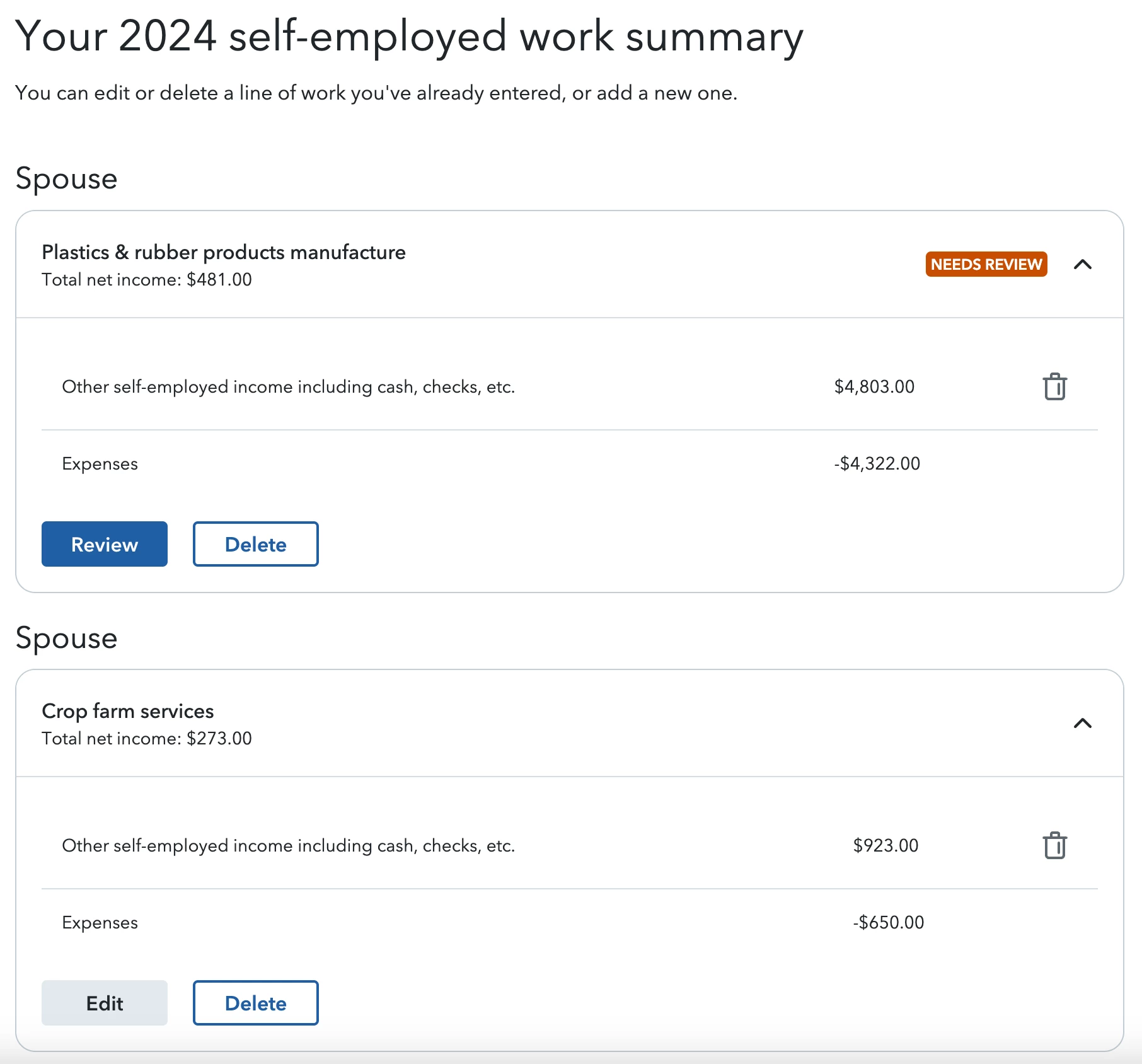
Task: Click the $923.00 income amount
Action: pyautogui.click(x=885, y=845)
